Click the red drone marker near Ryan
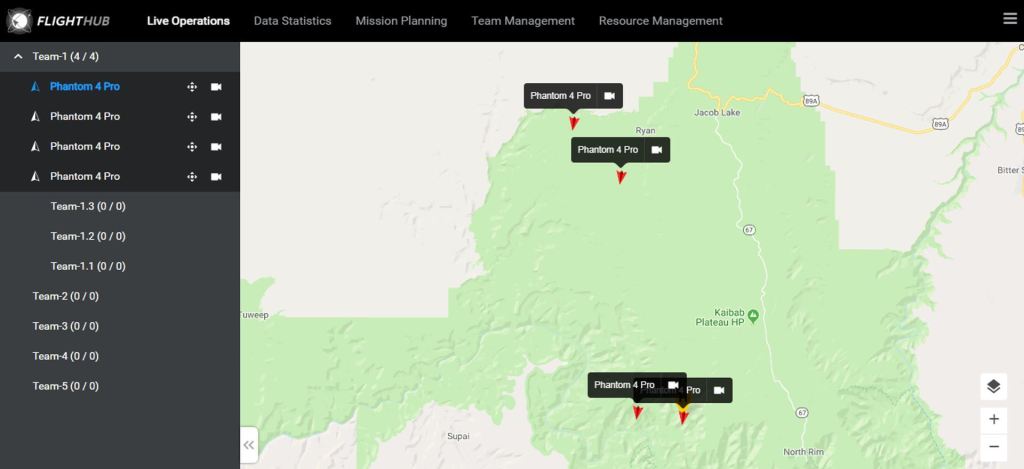 pyautogui.click(x=621, y=177)
